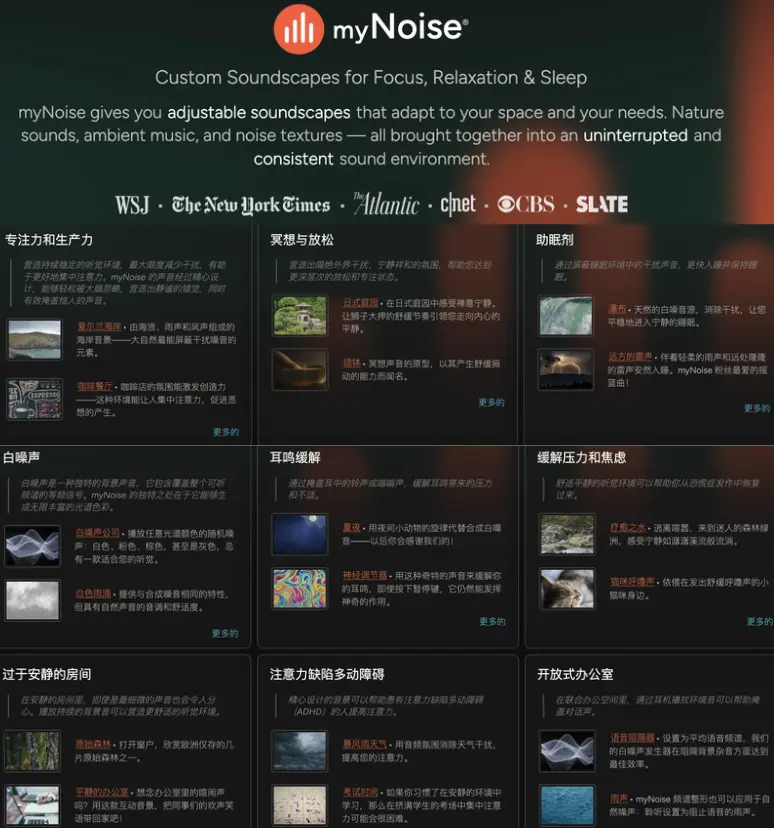Follow the 日式庭园 link

coord(360,303)
